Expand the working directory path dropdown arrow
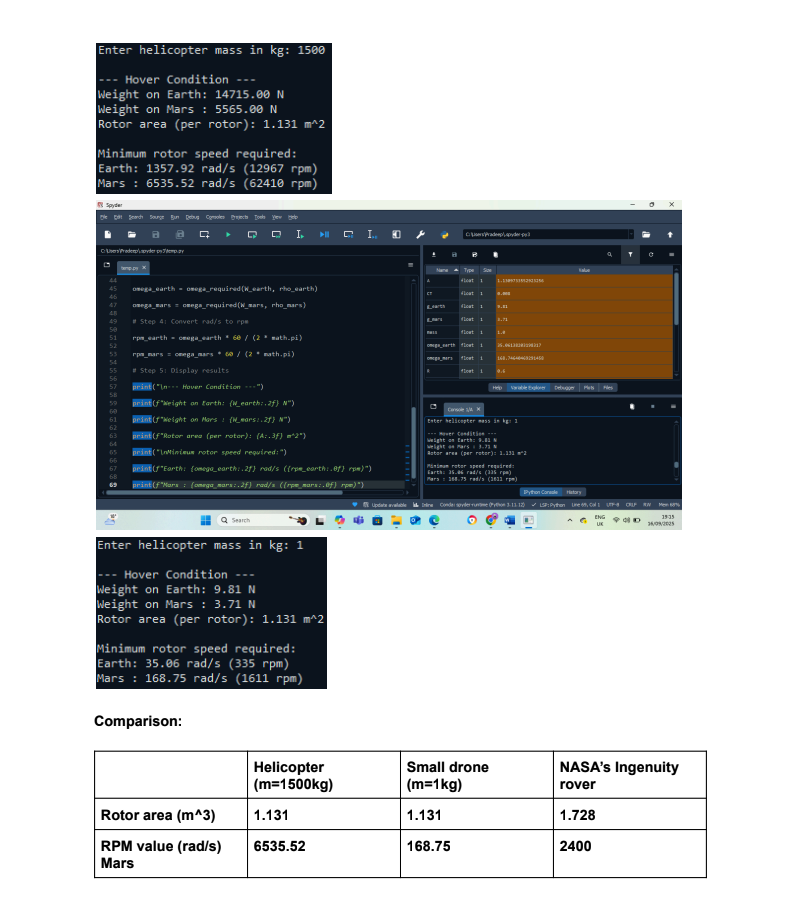This screenshot has height=900, width=796. tap(631, 234)
